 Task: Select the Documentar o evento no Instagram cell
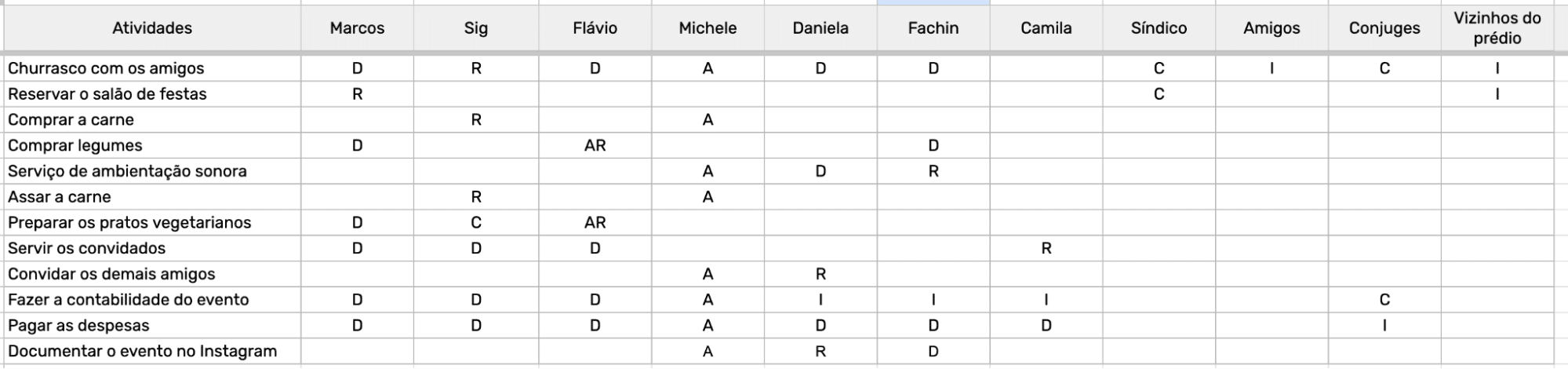tap(142, 351)
